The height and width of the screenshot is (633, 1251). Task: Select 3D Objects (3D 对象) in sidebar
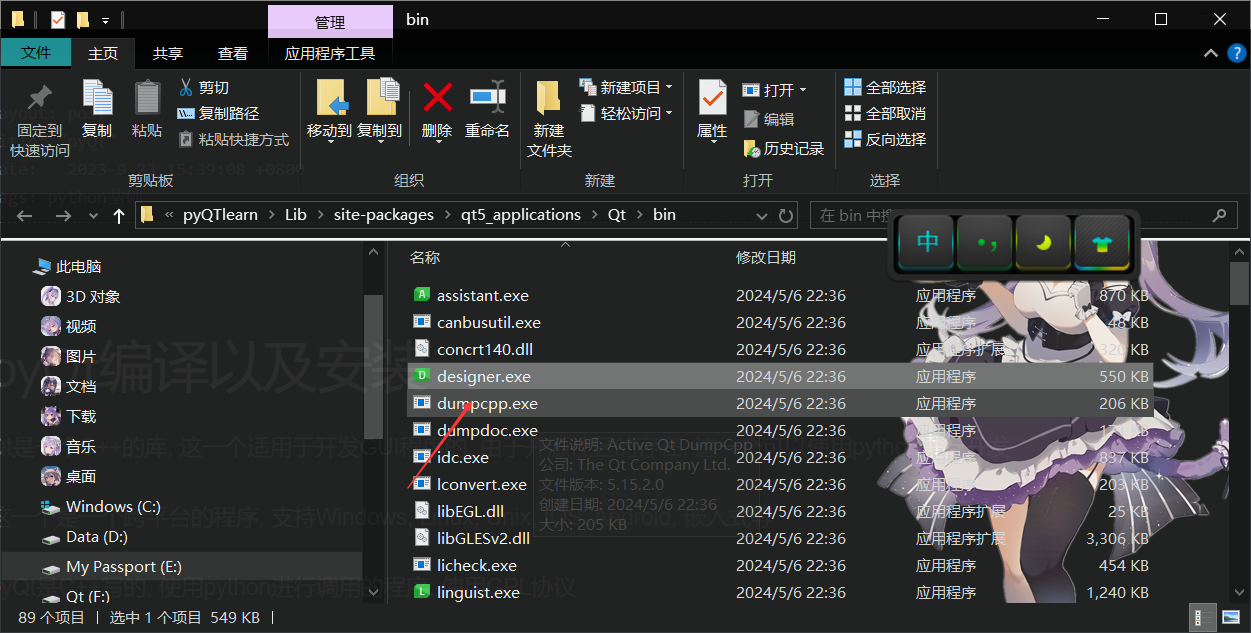(93, 296)
